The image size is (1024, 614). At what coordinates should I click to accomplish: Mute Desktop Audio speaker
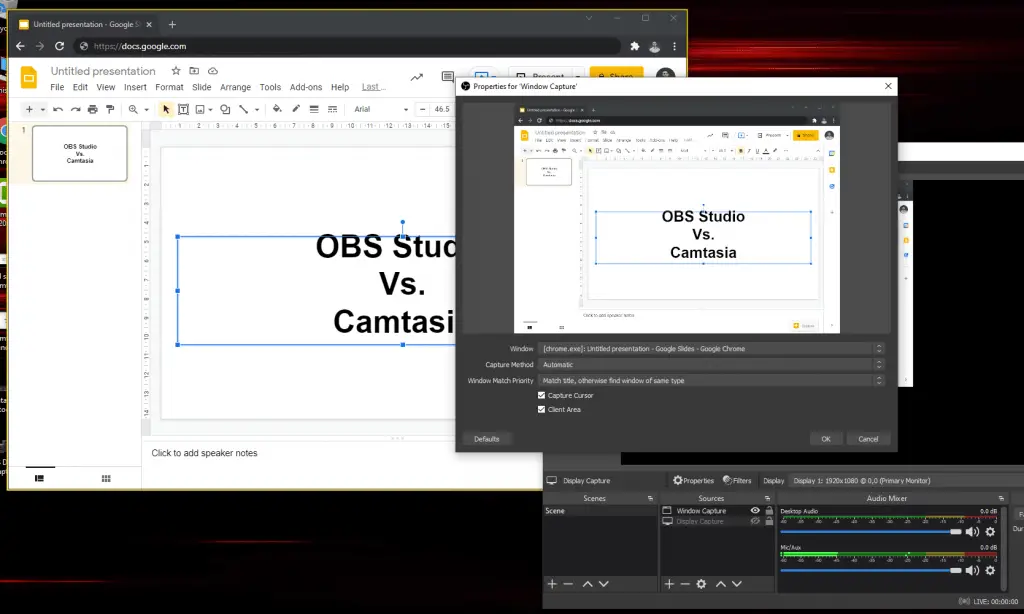(972, 532)
